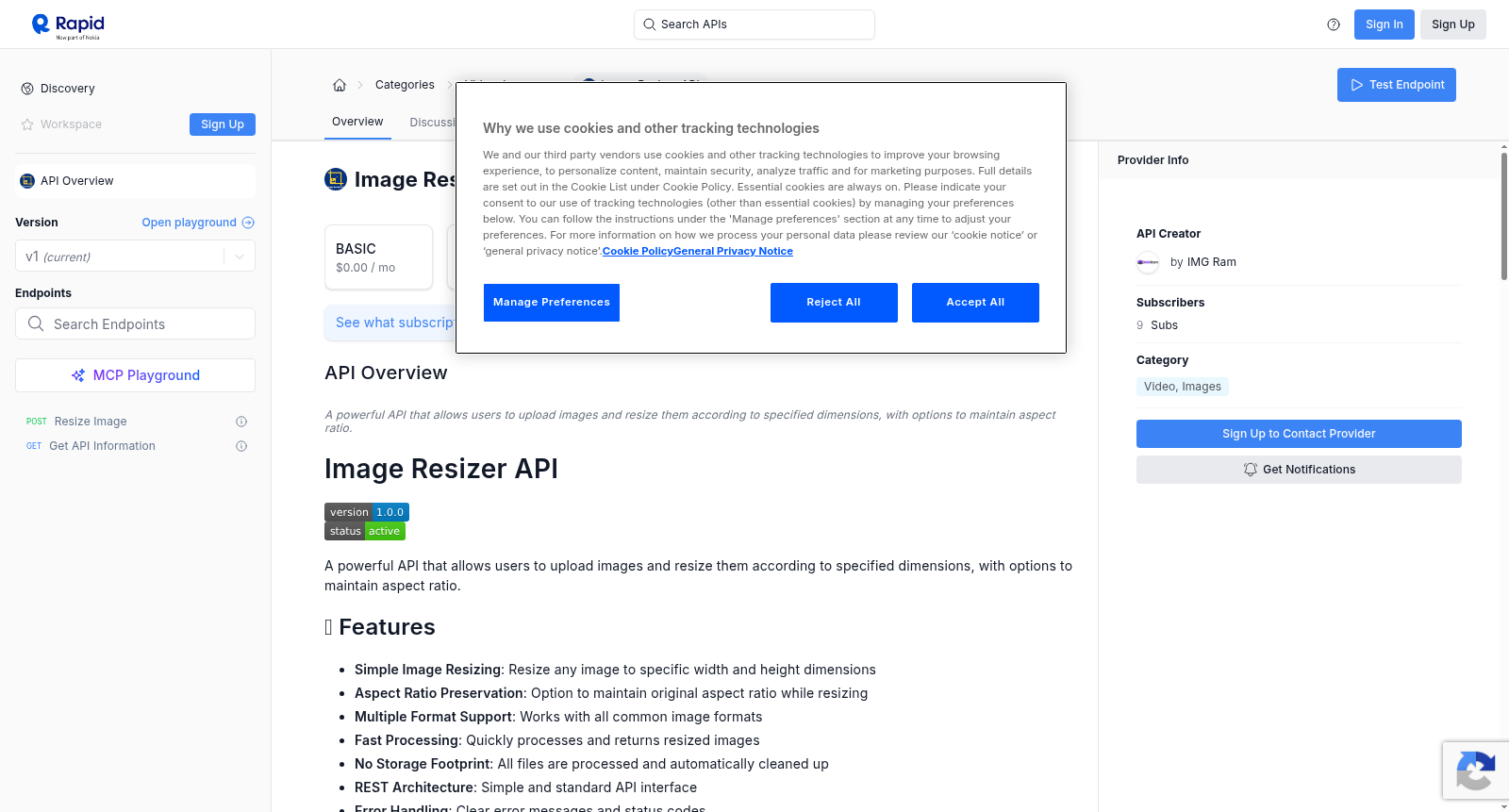Open info icon for Get API Information
The width and height of the screenshot is (1509, 812).
(241, 446)
